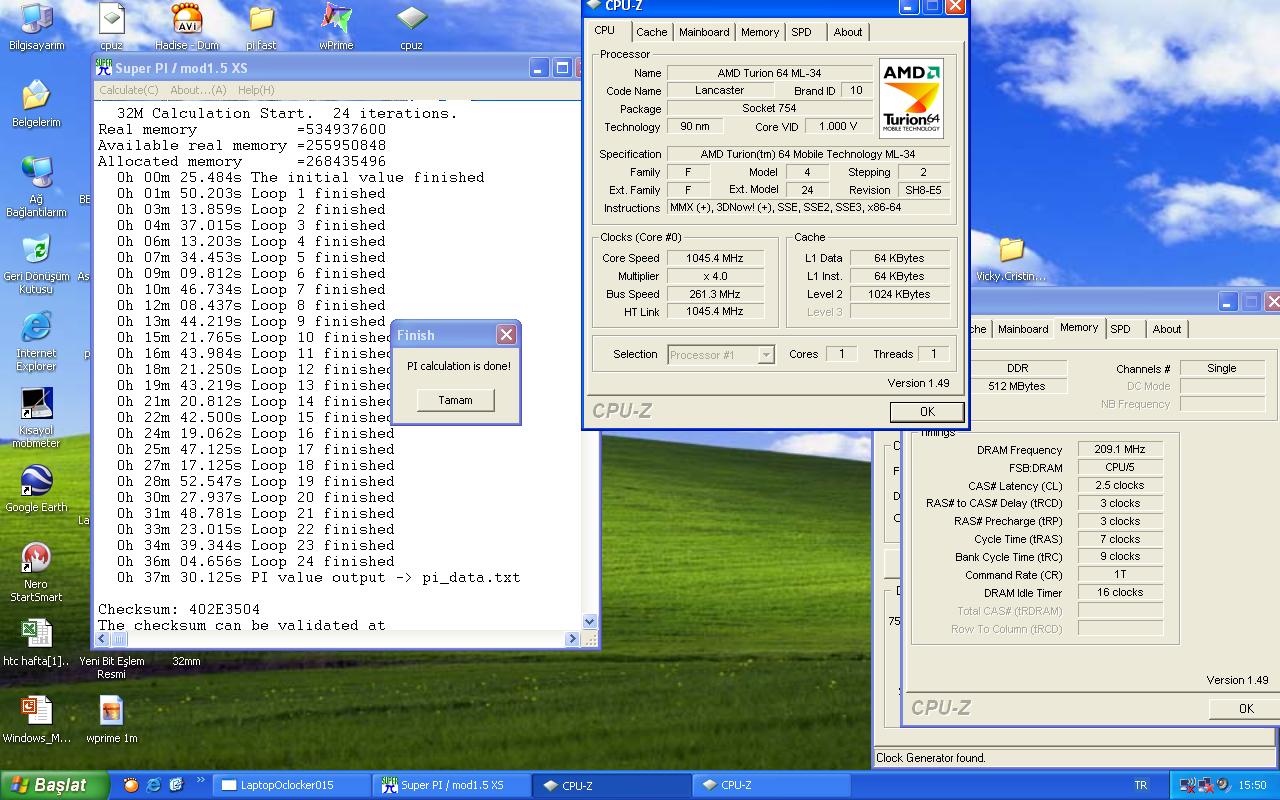The image size is (1280, 800).
Task: Open wprime 1m image file icon
Action: click(x=111, y=711)
